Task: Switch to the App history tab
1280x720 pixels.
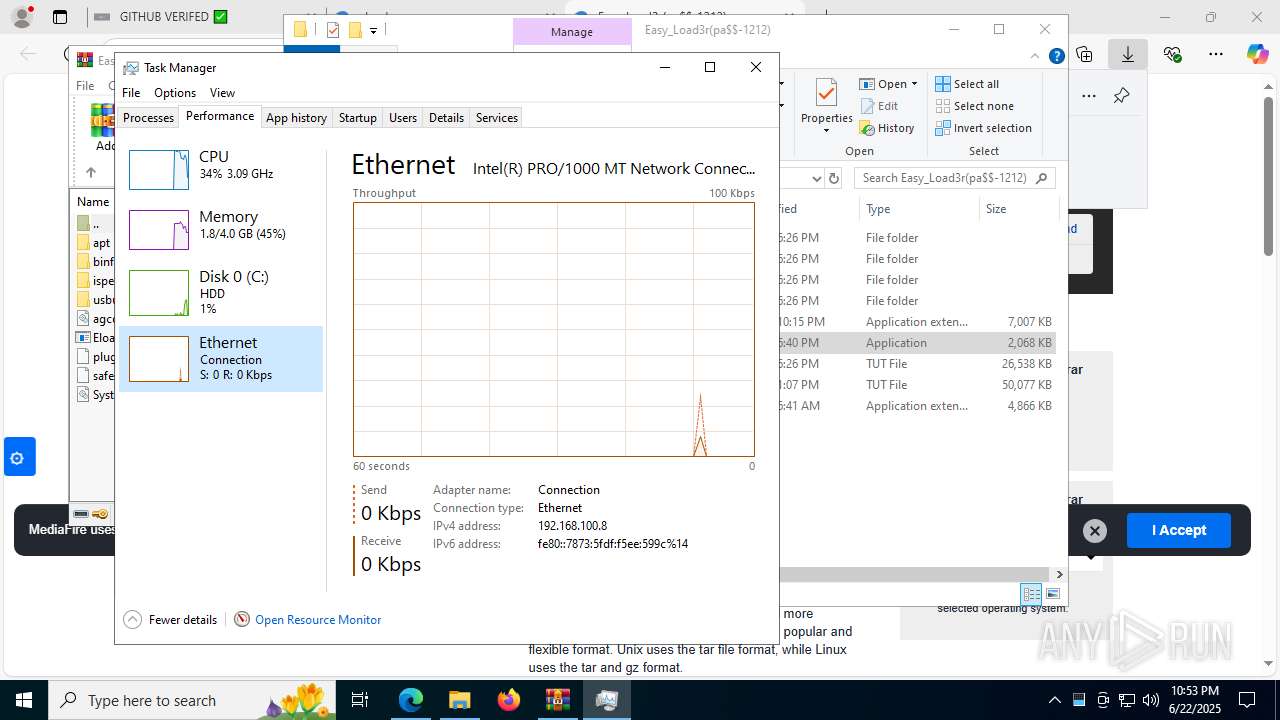Action: pos(296,118)
